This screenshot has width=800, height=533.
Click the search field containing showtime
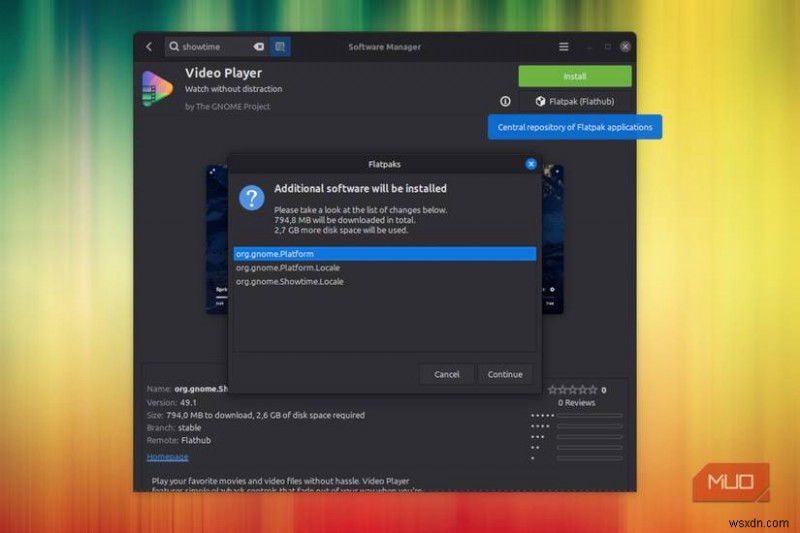click(x=216, y=46)
